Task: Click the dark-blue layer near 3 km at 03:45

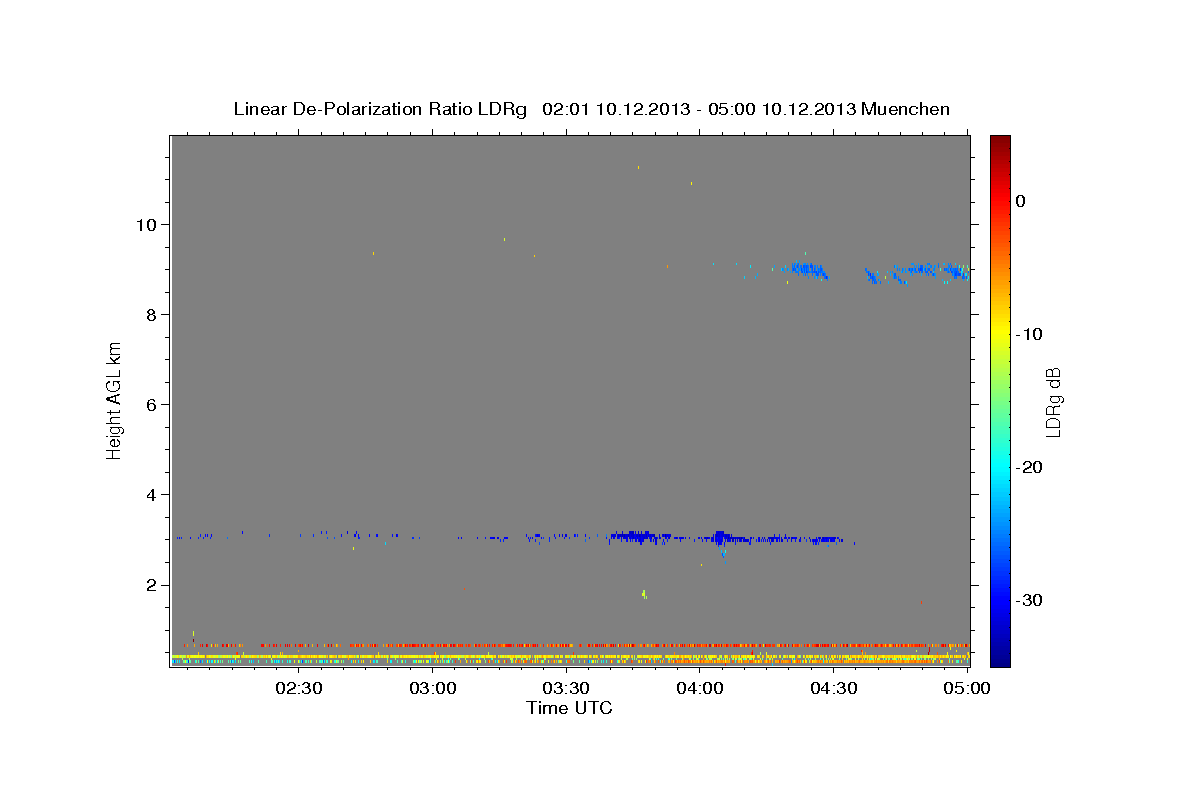Action: point(634,537)
